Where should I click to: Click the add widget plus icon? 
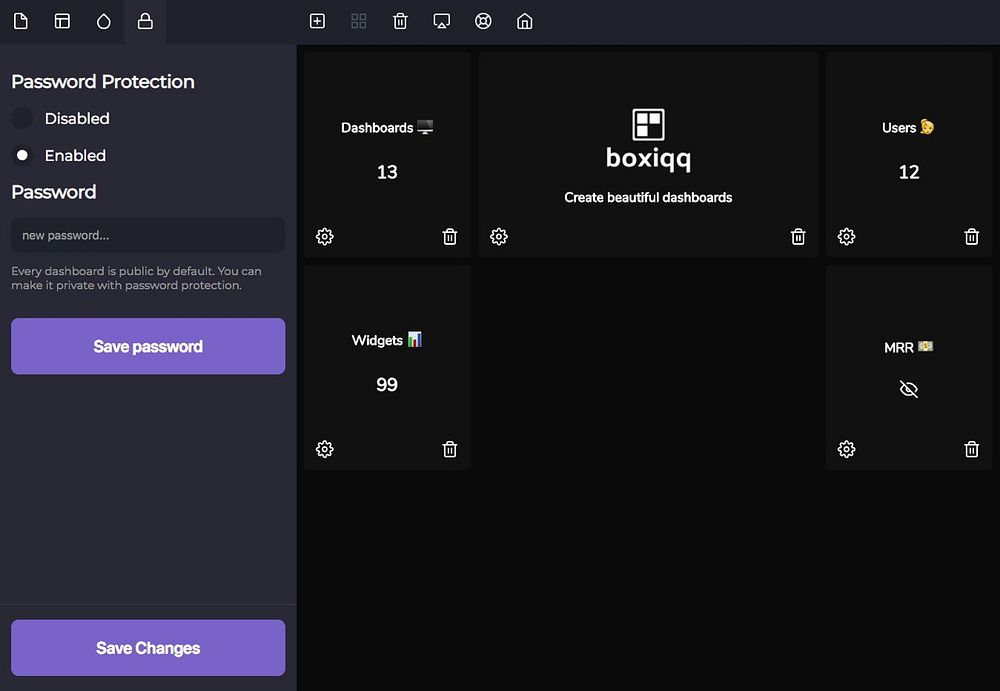click(x=317, y=21)
